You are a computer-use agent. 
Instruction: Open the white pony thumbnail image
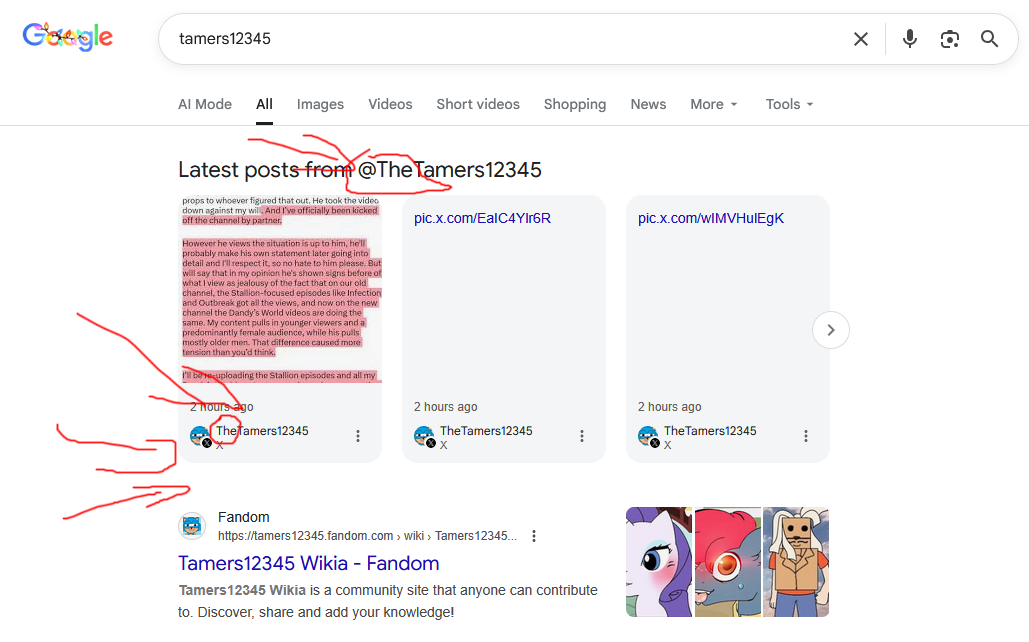pyautogui.click(x=659, y=562)
